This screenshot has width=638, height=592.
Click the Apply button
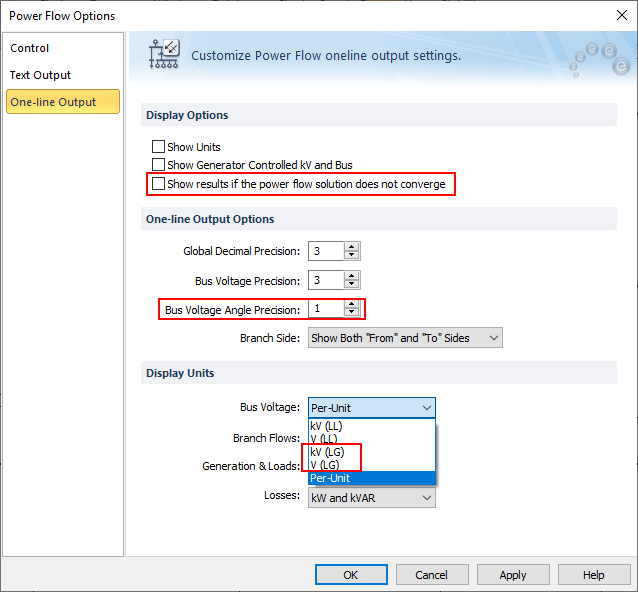(x=512, y=575)
